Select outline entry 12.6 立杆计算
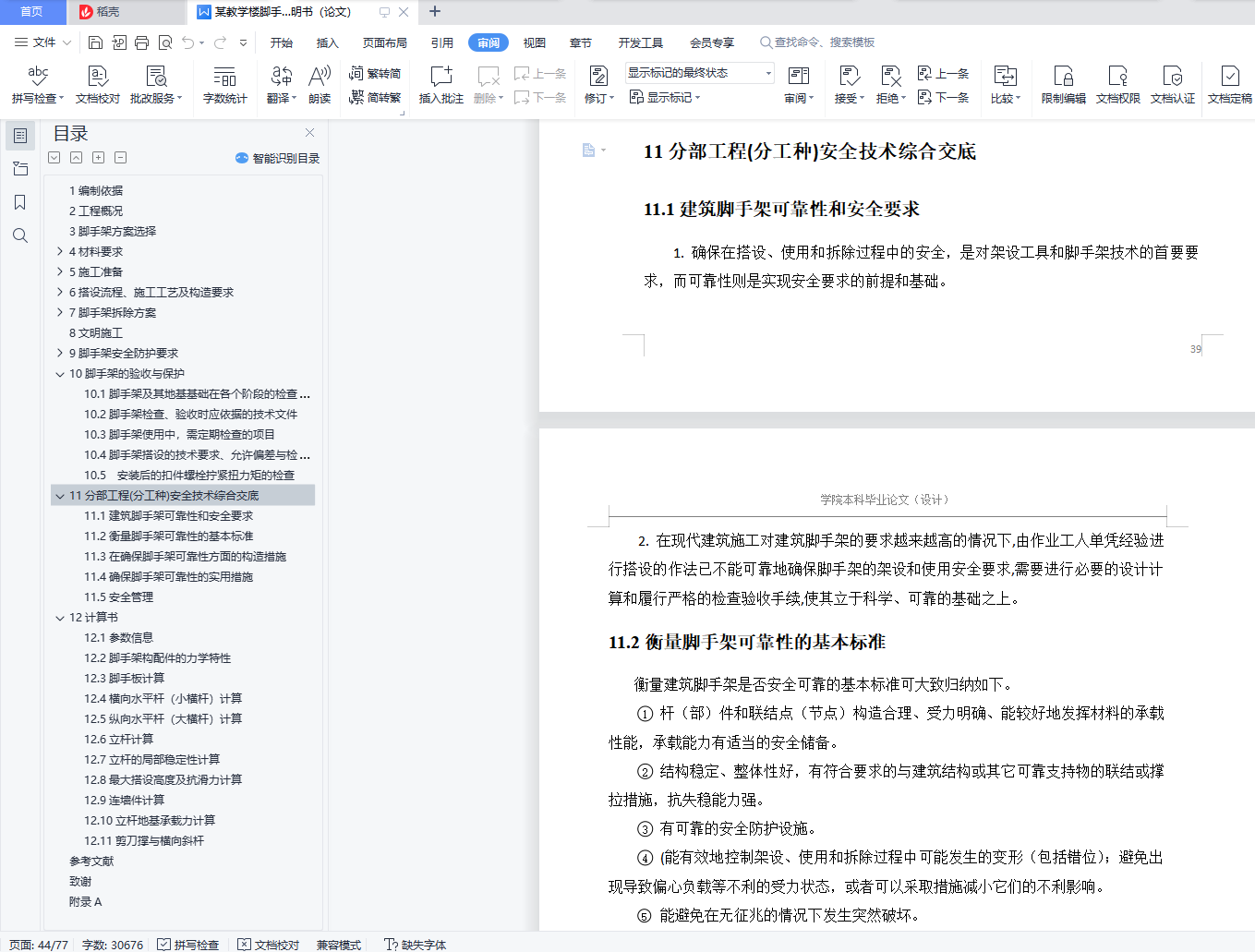This screenshot has height=952, width=1255. [x=119, y=740]
